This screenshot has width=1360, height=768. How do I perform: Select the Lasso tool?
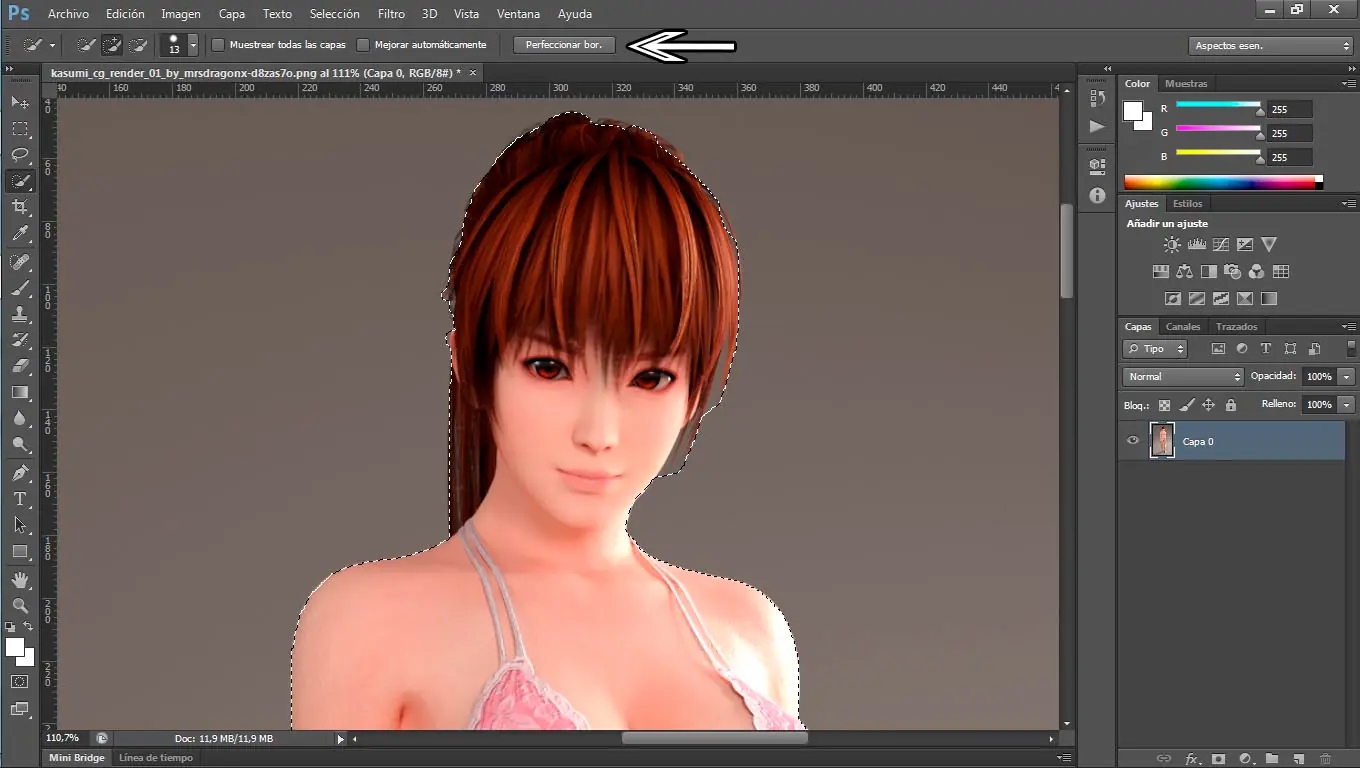[x=20, y=155]
